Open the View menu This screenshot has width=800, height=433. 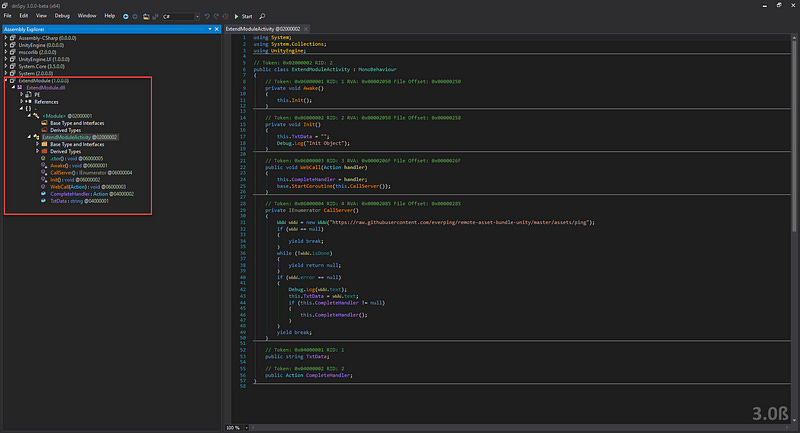[40, 17]
